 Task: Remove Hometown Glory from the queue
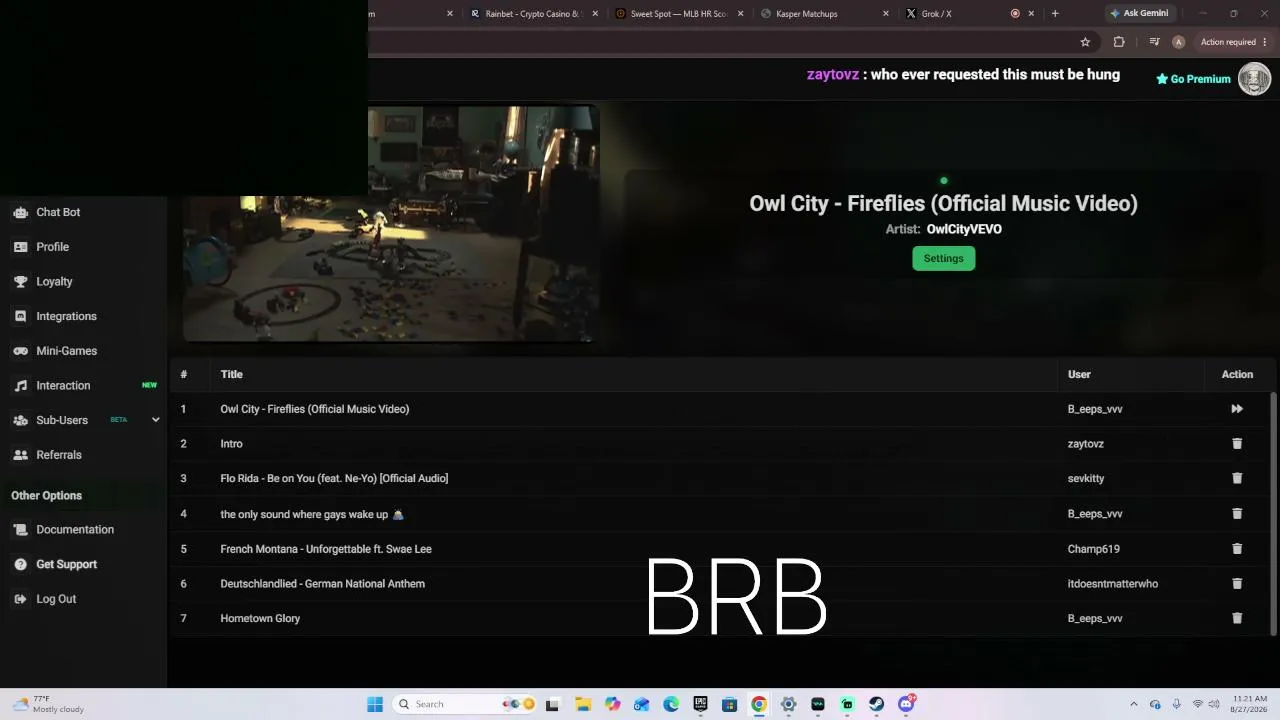coord(1237,618)
